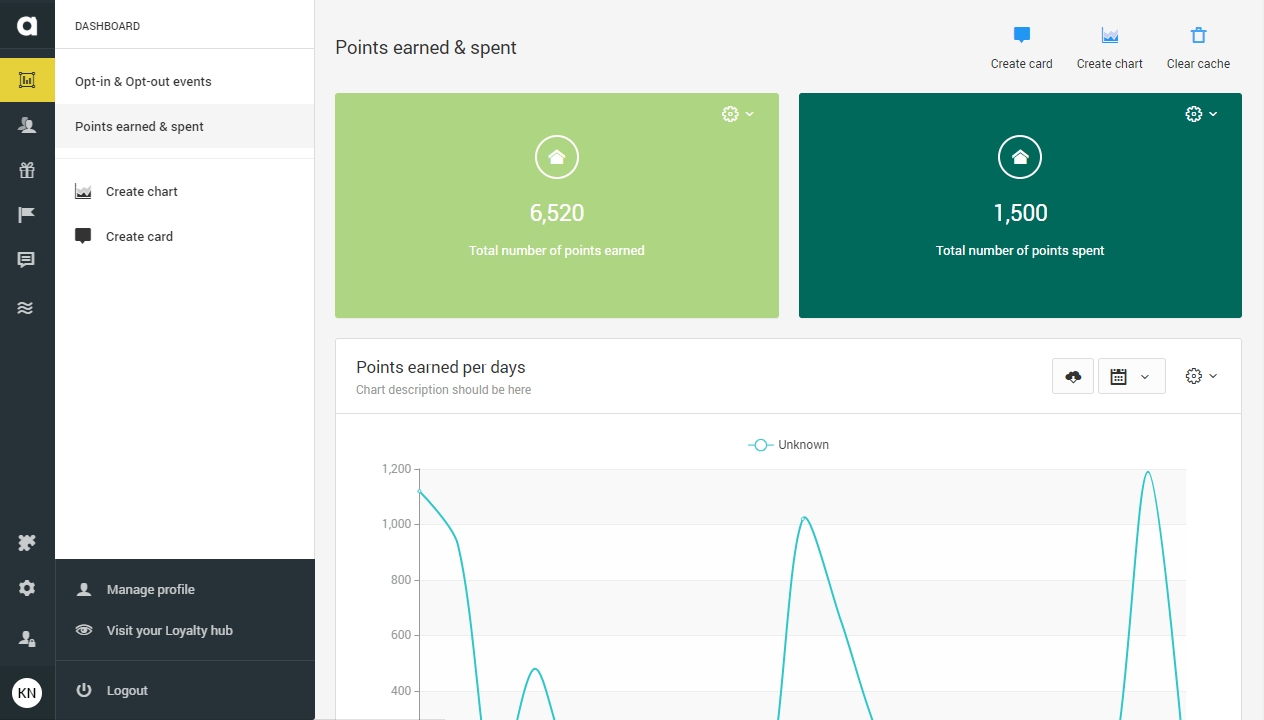
Task: Click the Create chart label in toolbar
Action: [x=1110, y=64]
